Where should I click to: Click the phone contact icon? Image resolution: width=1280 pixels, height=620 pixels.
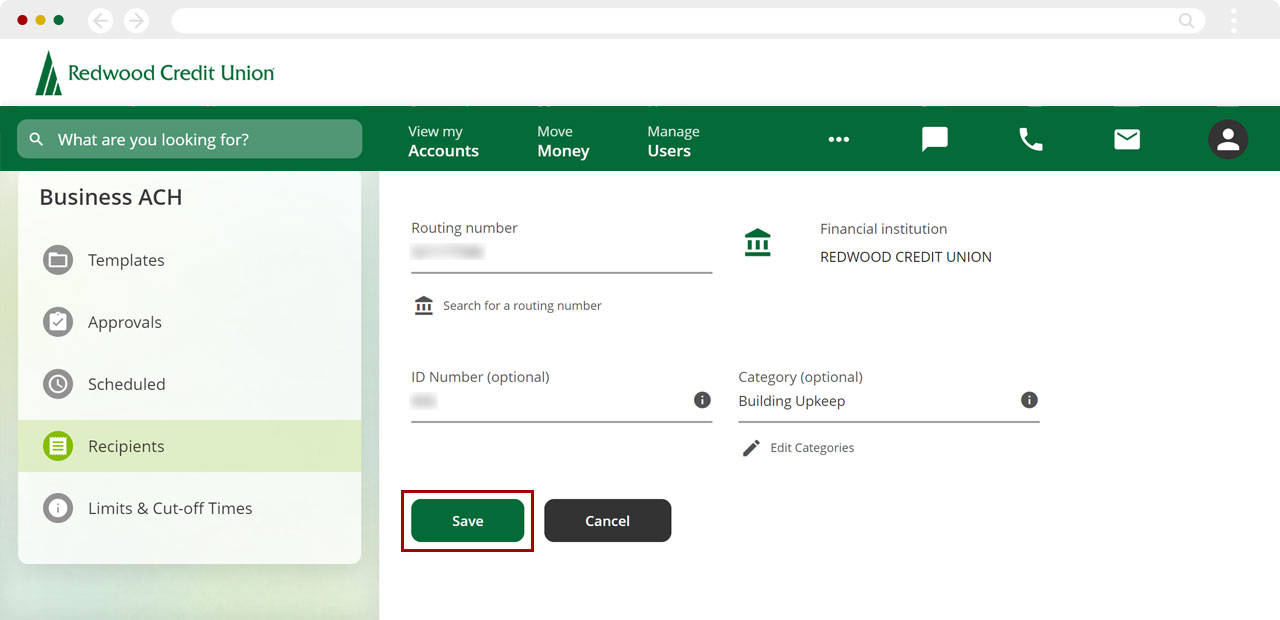(1031, 140)
